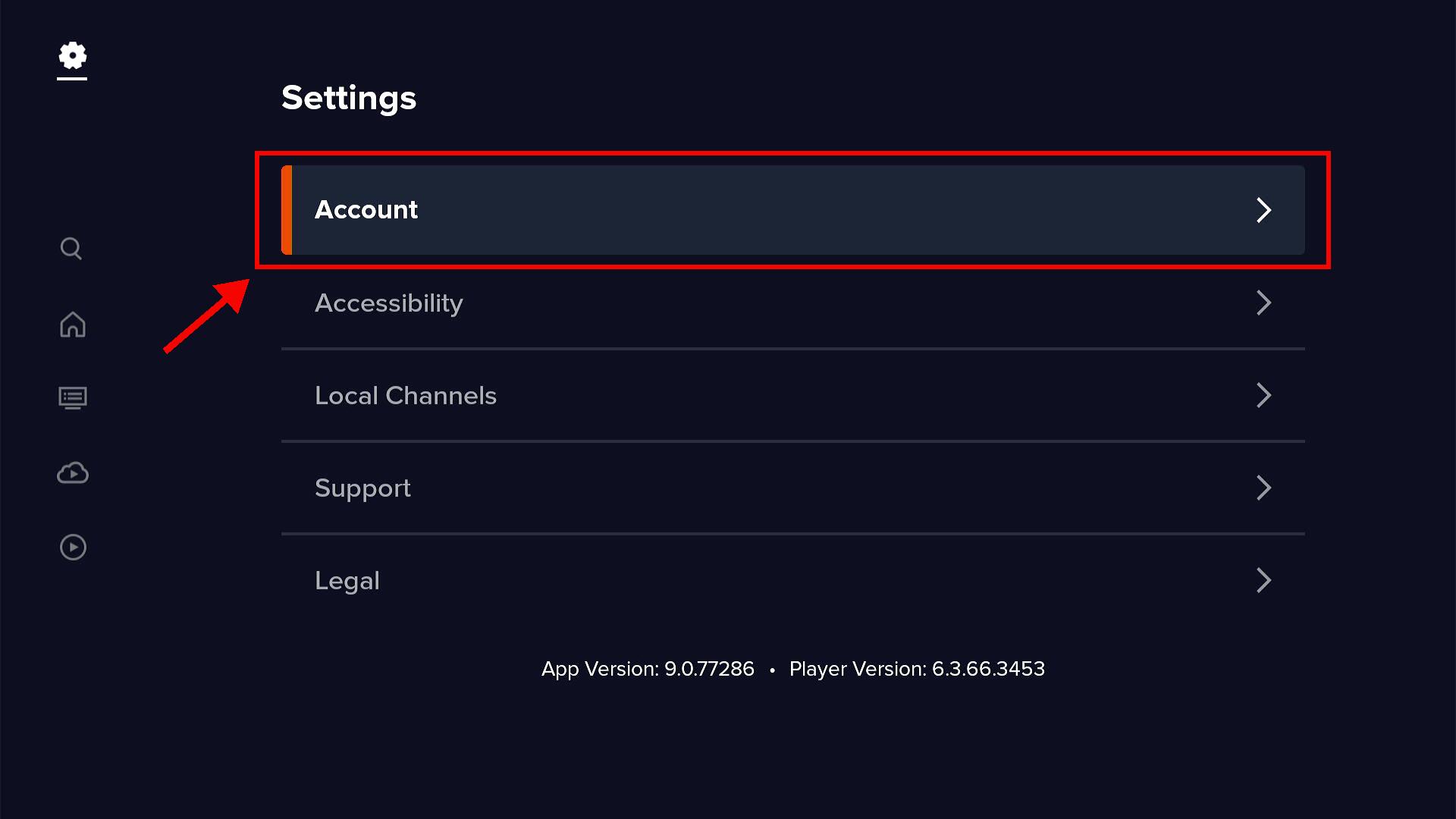Click the Local Channels row
This screenshot has width=1456, height=819.
click(x=406, y=395)
